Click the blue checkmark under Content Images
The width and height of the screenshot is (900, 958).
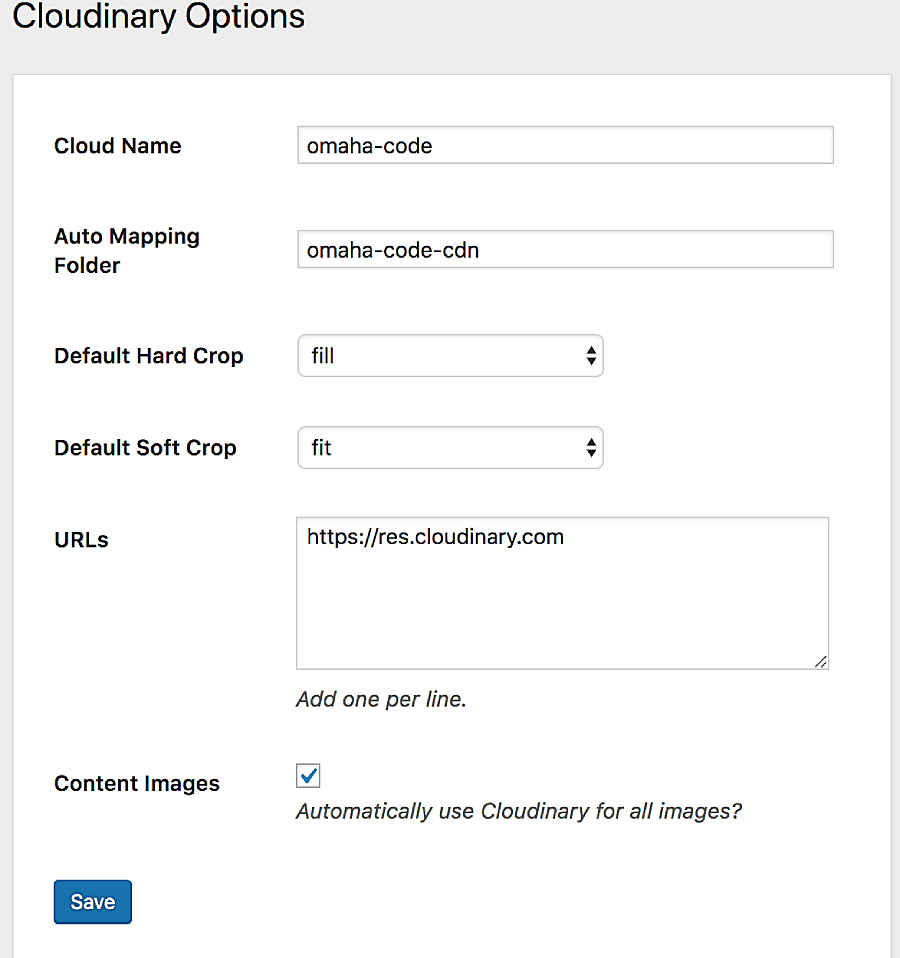pyautogui.click(x=309, y=775)
